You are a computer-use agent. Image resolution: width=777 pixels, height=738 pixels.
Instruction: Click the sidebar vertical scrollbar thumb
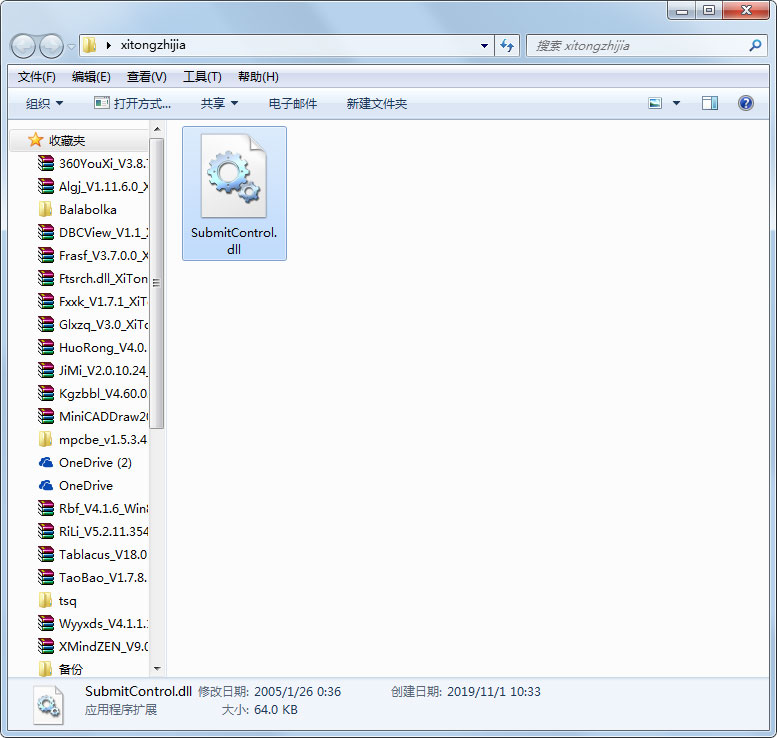coord(157,283)
